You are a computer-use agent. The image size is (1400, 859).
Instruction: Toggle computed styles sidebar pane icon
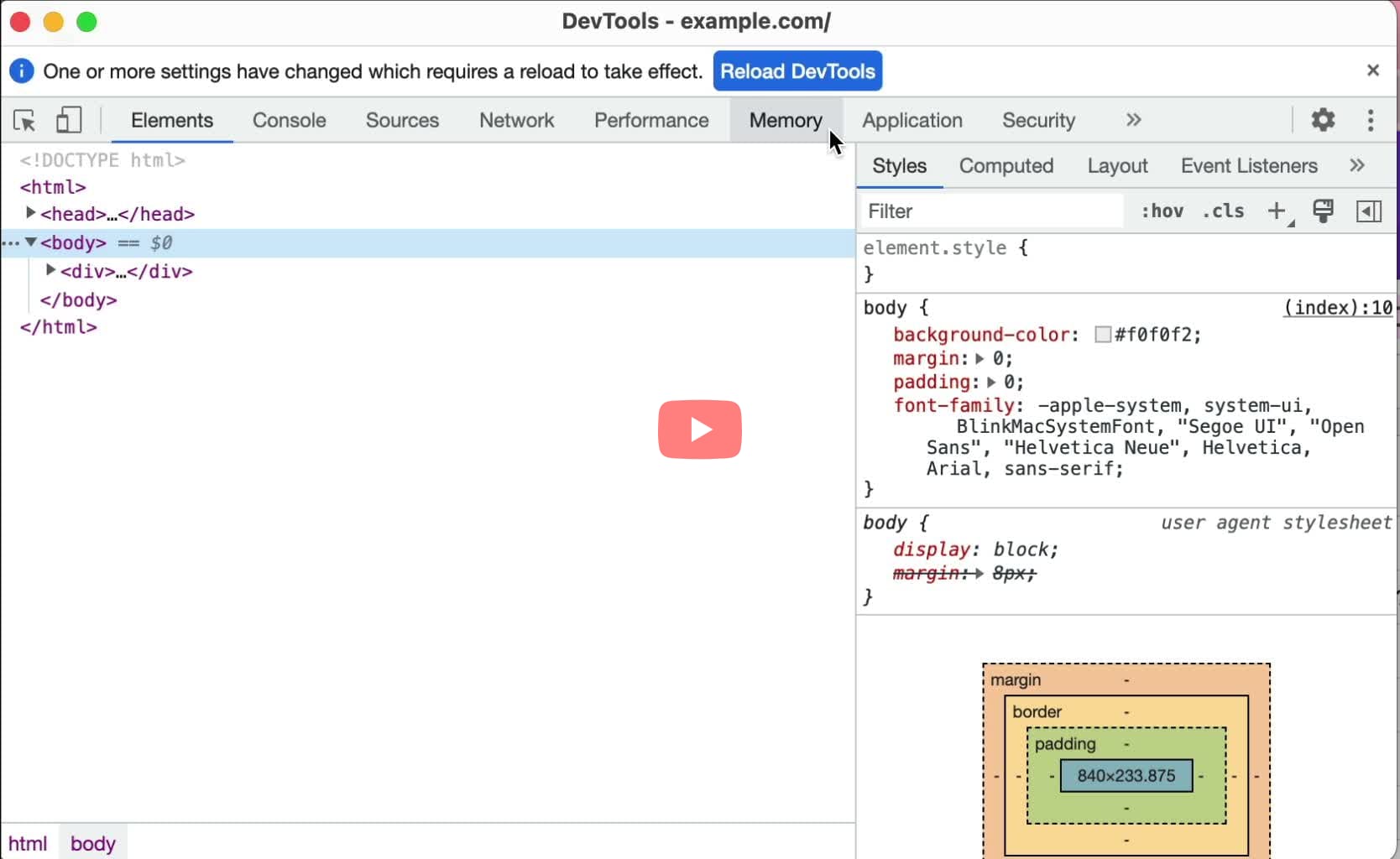pyautogui.click(x=1369, y=211)
